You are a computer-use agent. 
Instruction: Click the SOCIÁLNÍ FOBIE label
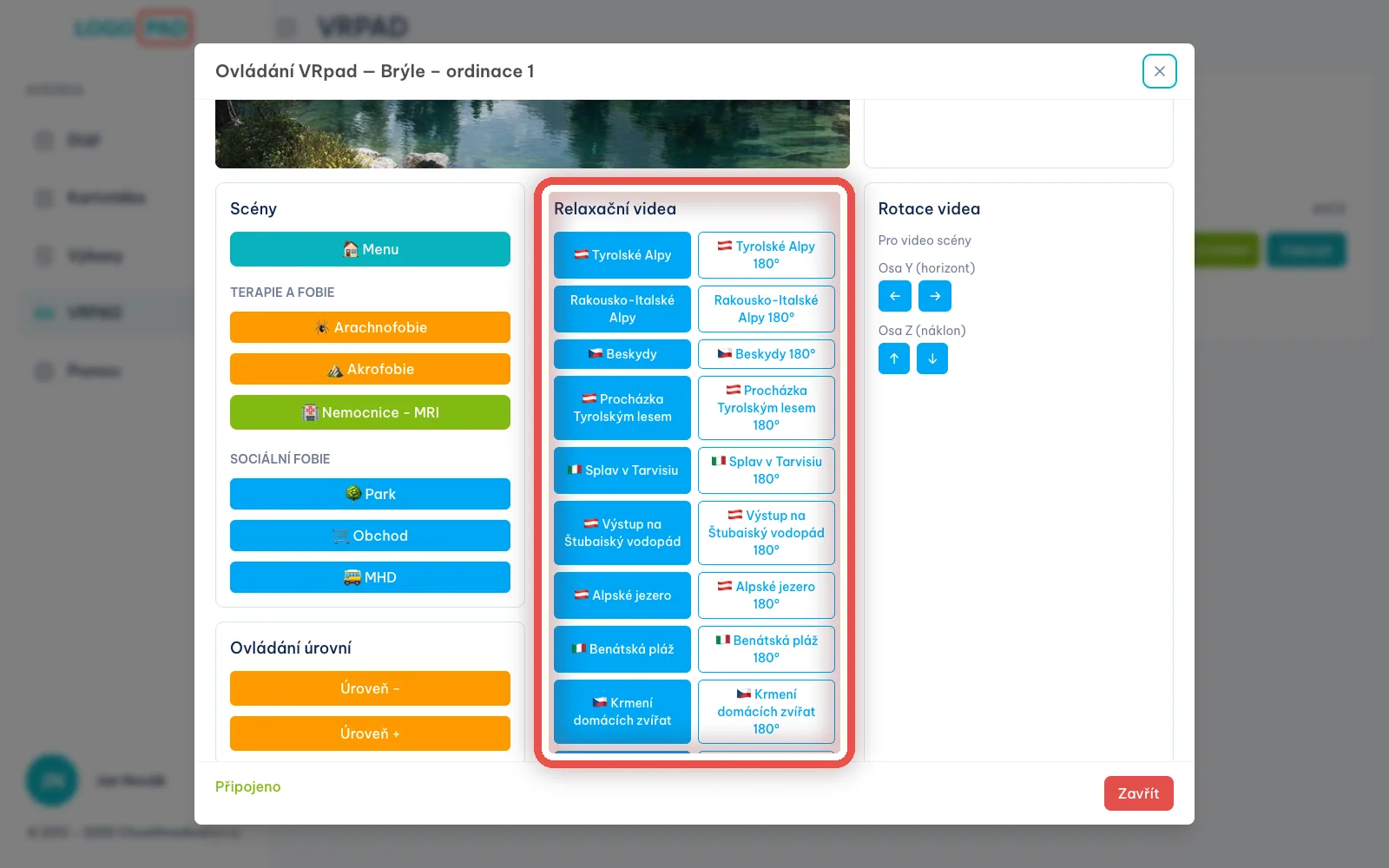[280, 459]
